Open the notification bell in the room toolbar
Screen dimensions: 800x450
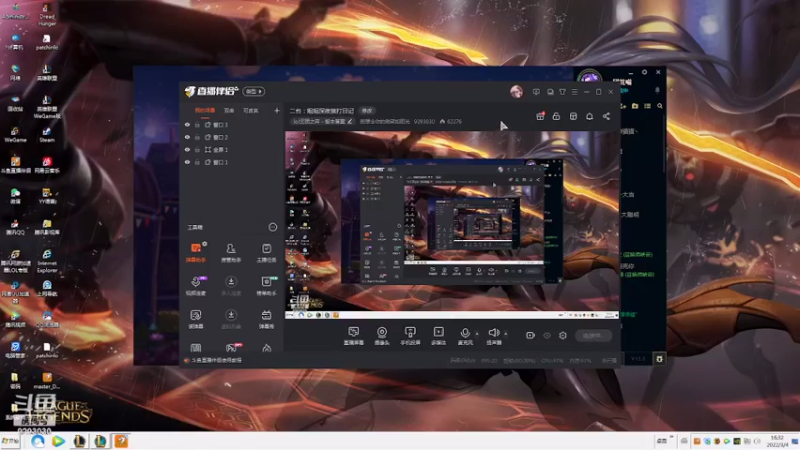[x=589, y=116]
